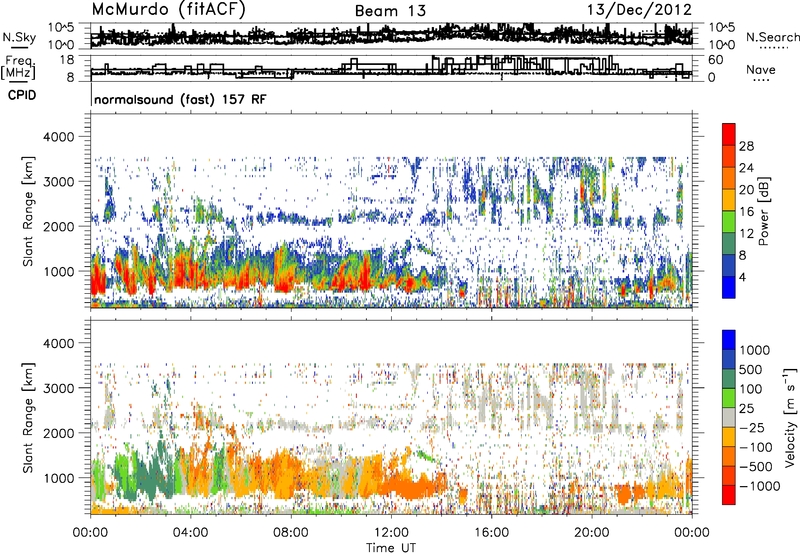
Task: Click the "08:00" time axis label
Action: tap(291, 533)
